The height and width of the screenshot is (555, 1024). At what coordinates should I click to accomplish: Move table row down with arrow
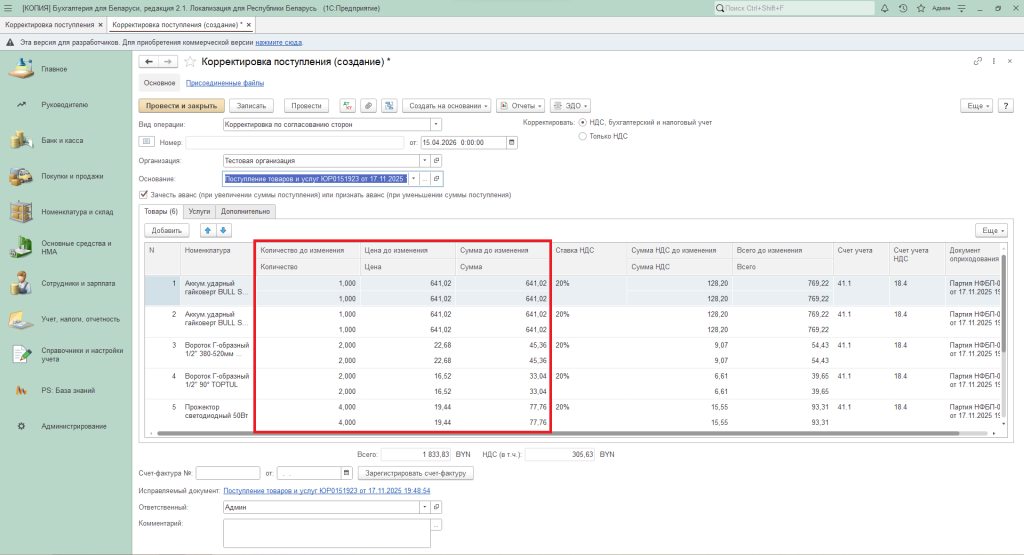tap(223, 230)
